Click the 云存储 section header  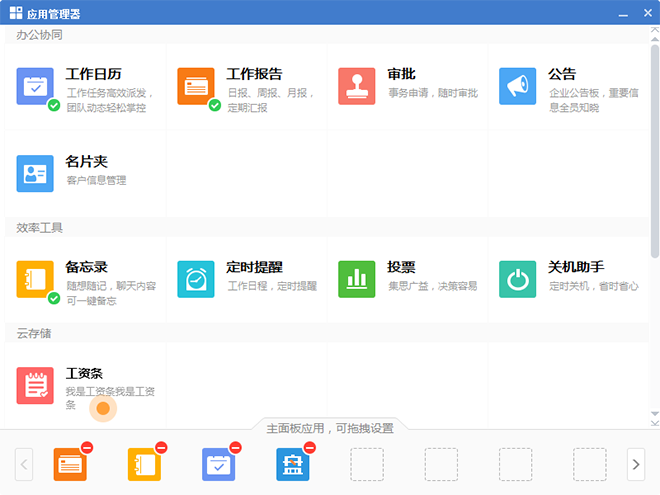click(34, 334)
